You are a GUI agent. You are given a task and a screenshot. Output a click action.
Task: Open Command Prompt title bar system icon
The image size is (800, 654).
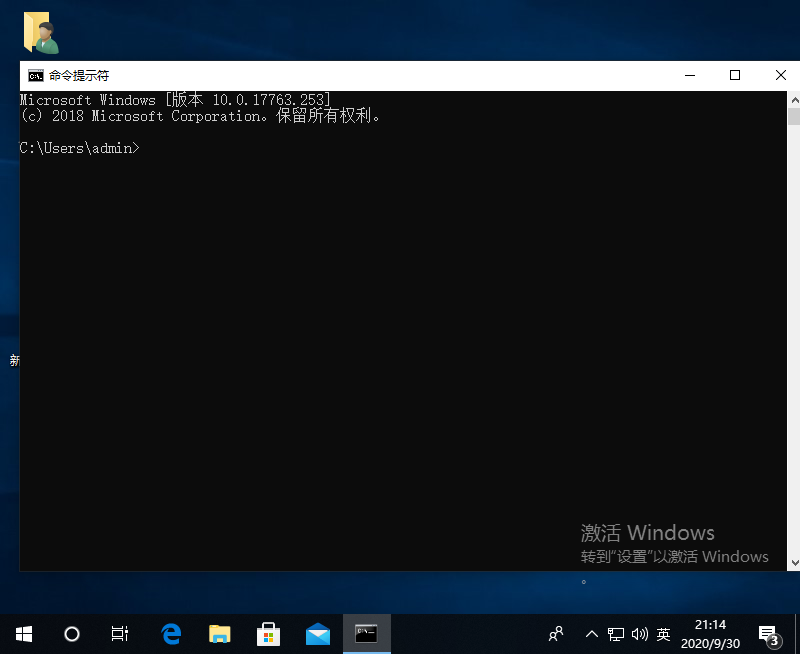[x=36, y=76]
